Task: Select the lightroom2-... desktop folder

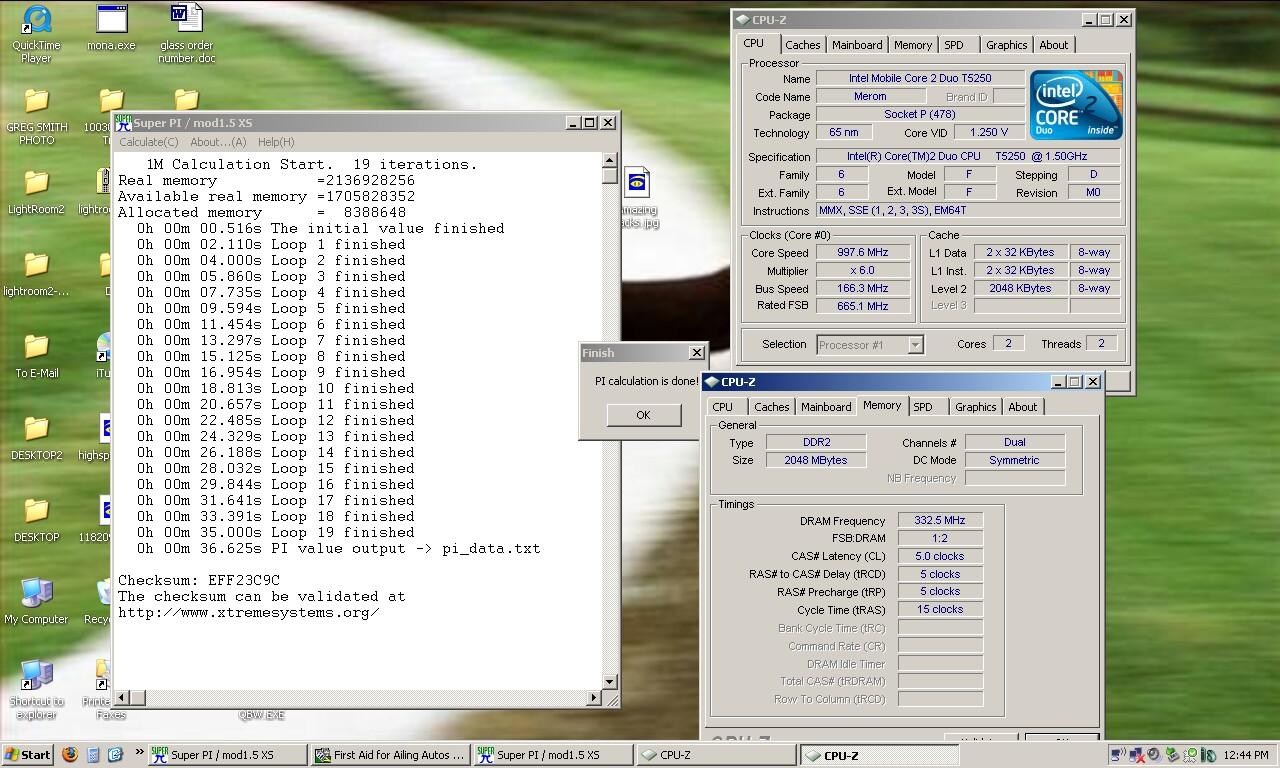Action: coord(36,274)
